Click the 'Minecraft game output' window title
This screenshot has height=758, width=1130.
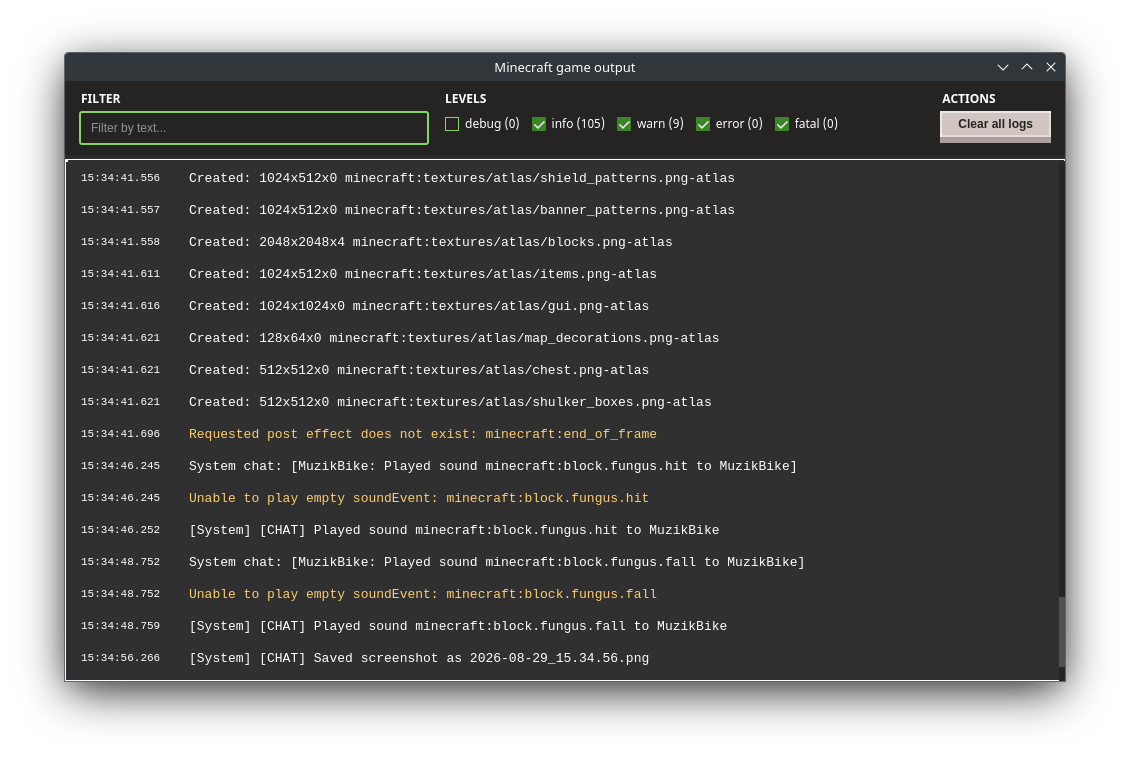coord(564,67)
